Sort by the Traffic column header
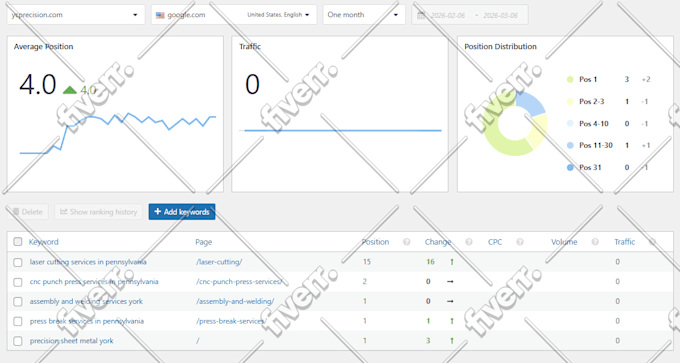This screenshot has width=680, height=363. [x=624, y=242]
